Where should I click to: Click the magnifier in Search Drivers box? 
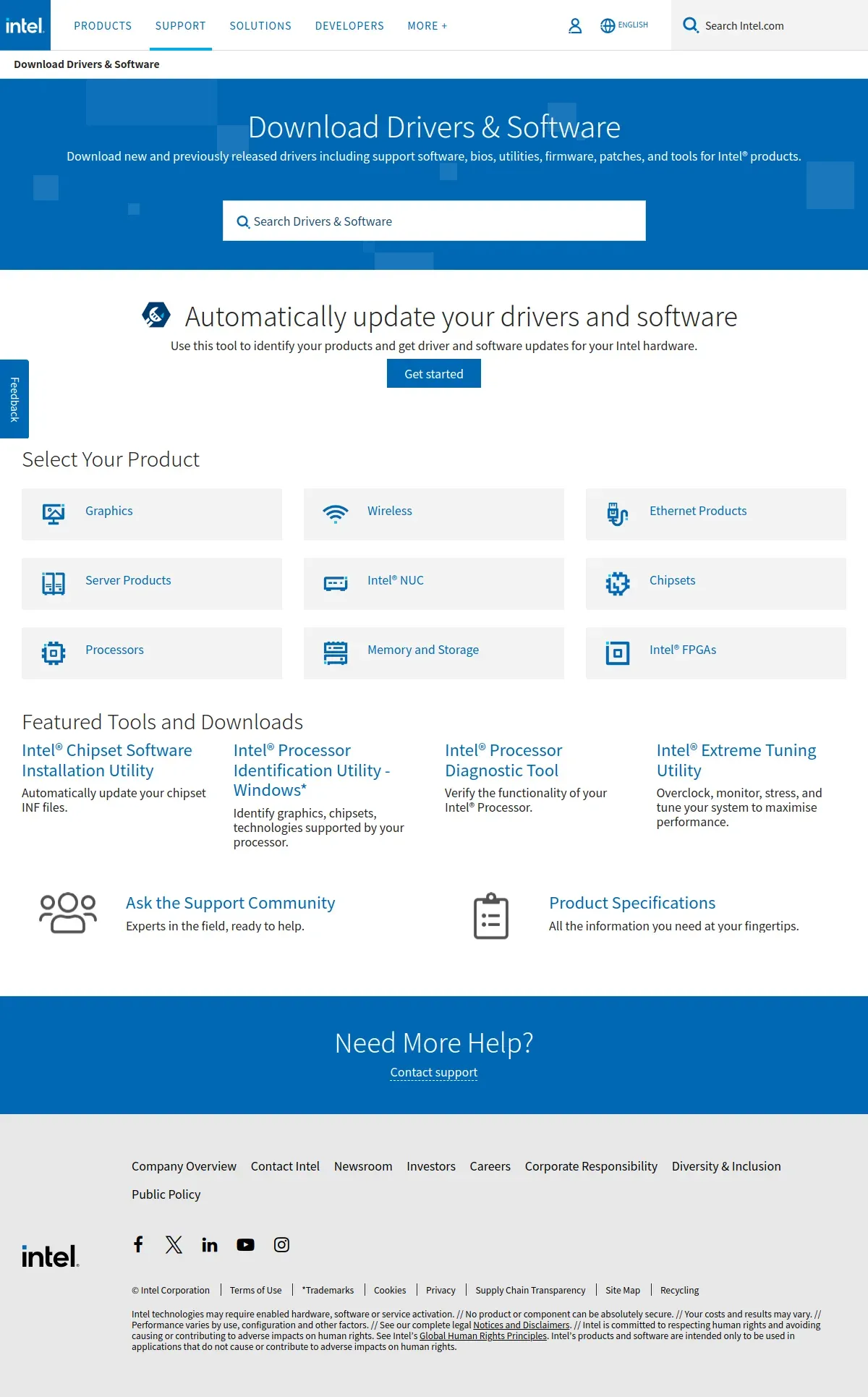(x=243, y=222)
